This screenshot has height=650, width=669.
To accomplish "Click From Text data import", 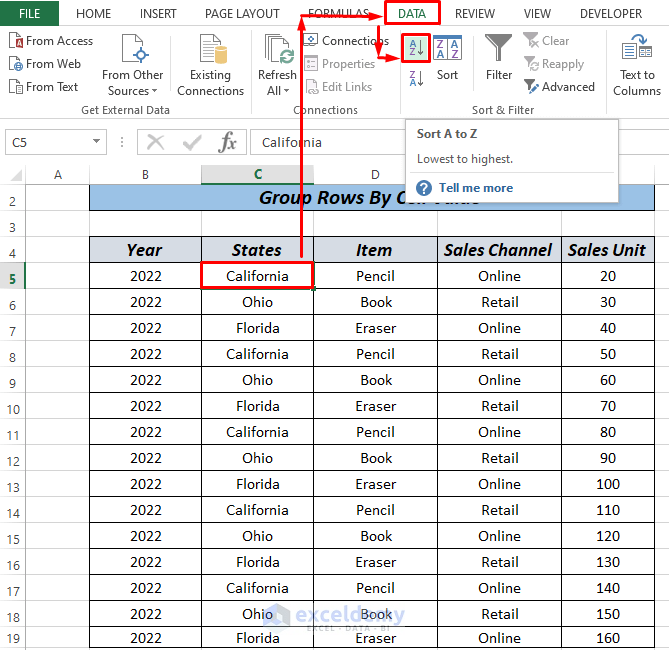I will click(44, 87).
